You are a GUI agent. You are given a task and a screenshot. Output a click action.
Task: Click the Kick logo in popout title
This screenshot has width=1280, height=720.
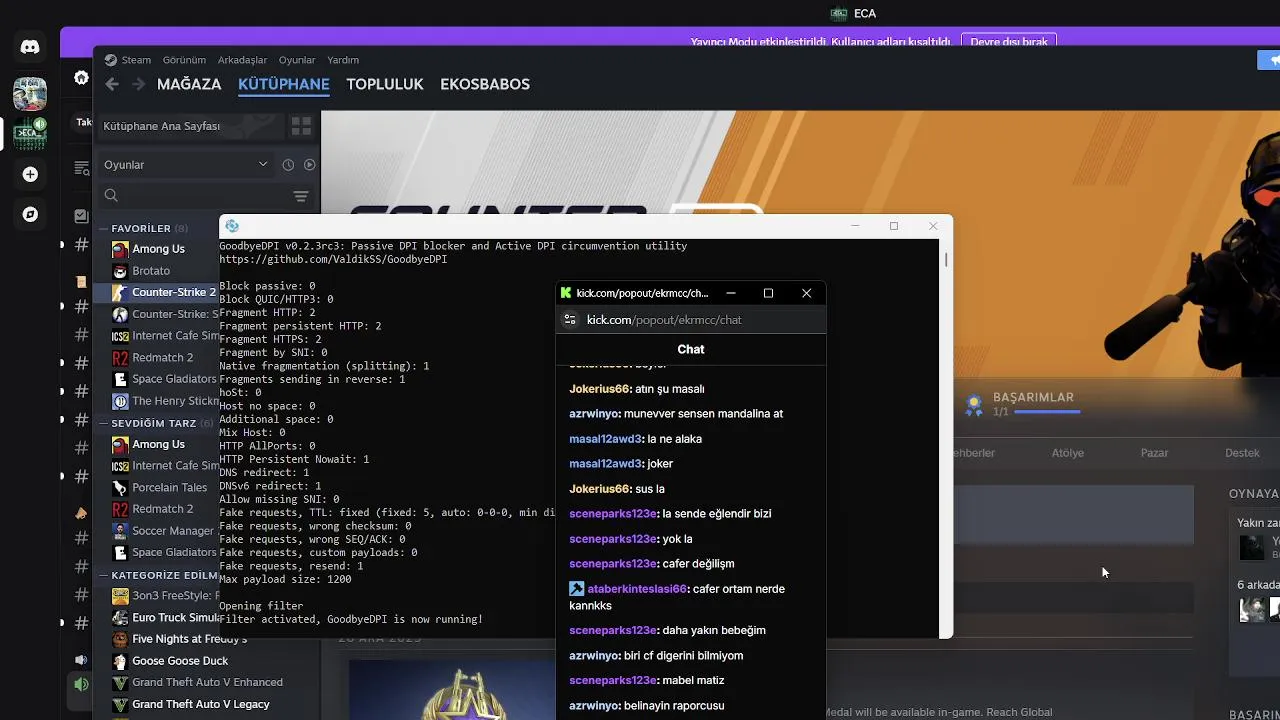pos(566,293)
